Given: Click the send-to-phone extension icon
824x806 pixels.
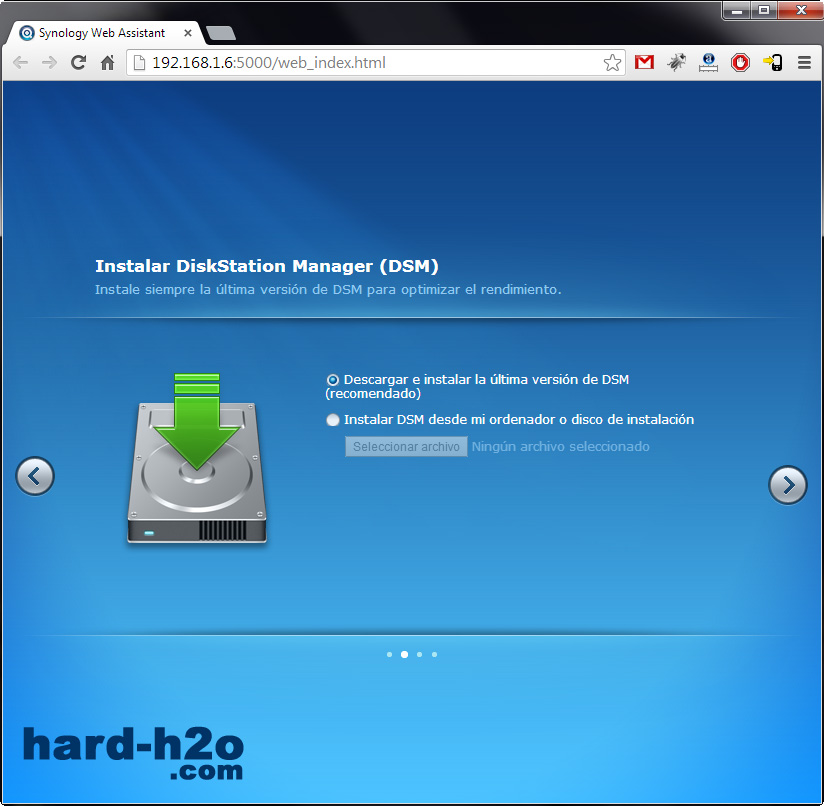Looking at the screenshot, I should point(772,63).
